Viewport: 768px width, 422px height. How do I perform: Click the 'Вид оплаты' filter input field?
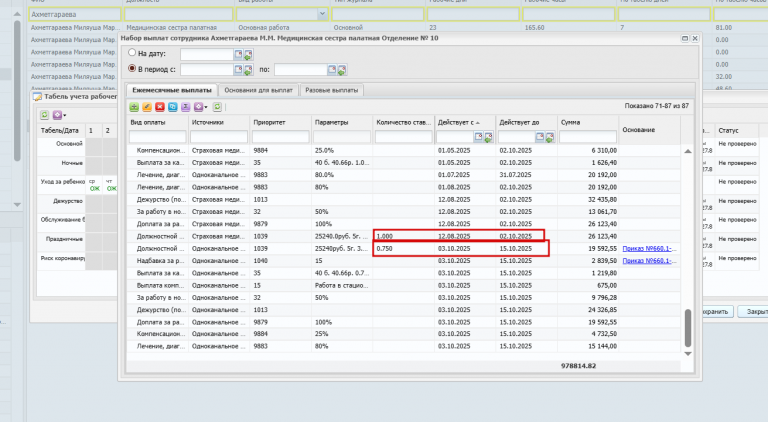pos(157,137)
